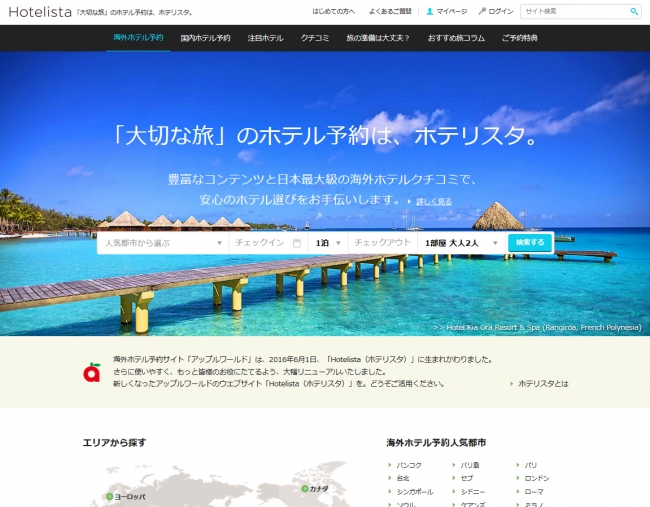Click the ホテリスタとは link
Screen dimensions: 650x507
(x=543, y=383)
